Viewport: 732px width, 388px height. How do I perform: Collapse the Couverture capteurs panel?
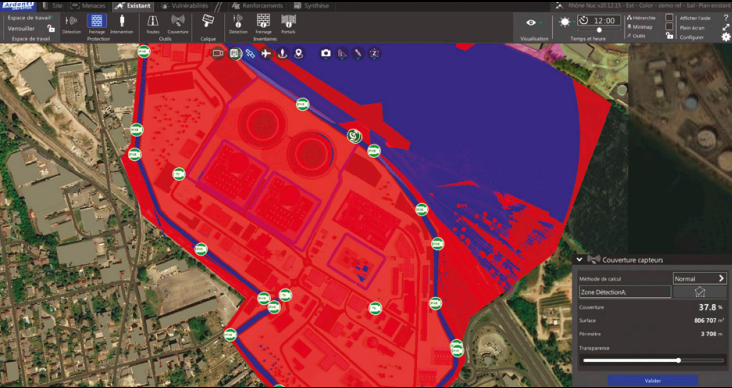coord(580,260)
